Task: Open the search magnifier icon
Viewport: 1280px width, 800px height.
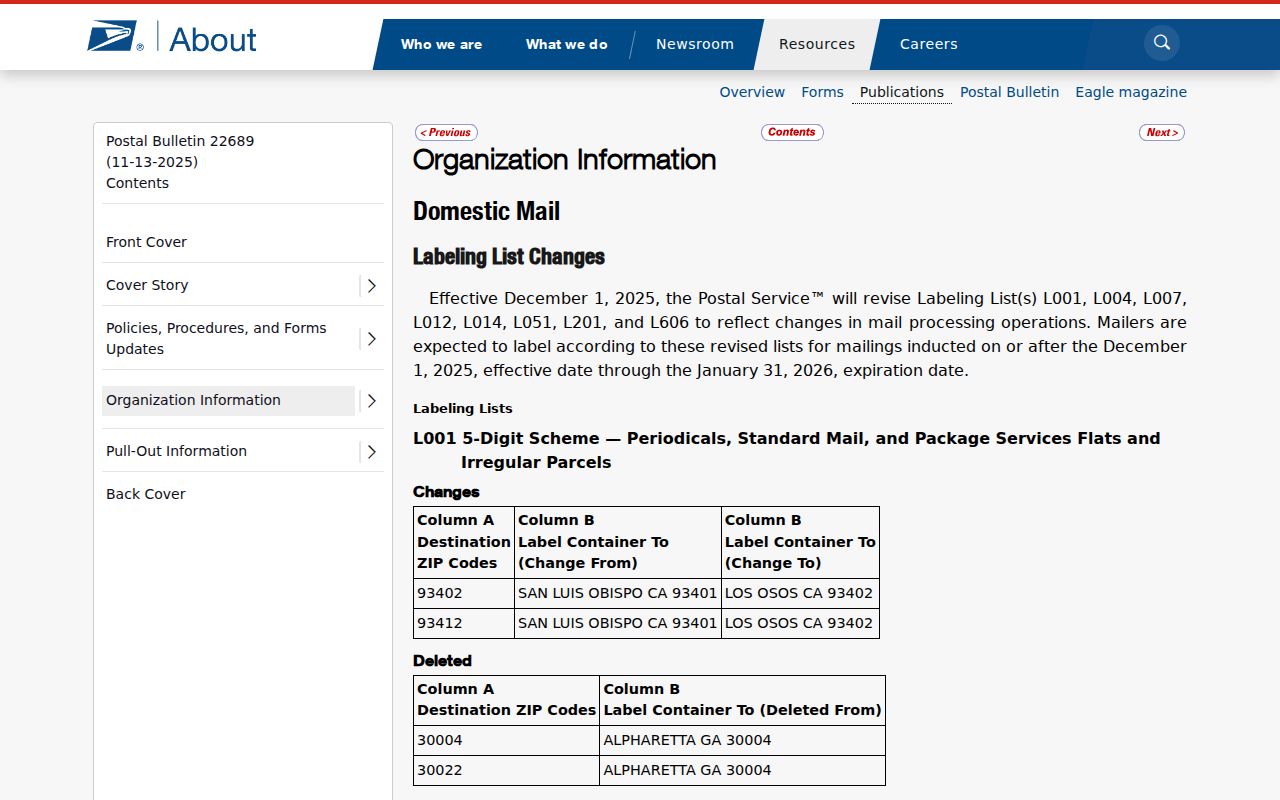Action: click(1162, 43)
